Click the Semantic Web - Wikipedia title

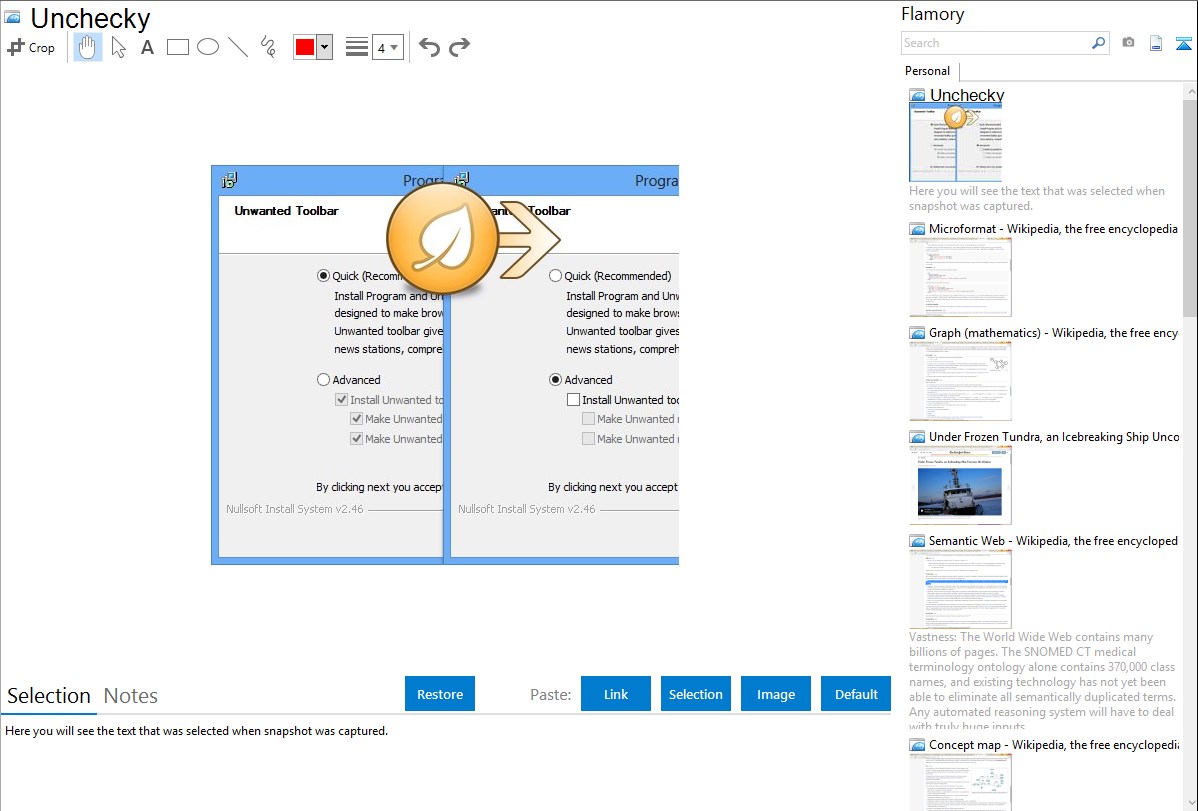(x=1053, y=540)
